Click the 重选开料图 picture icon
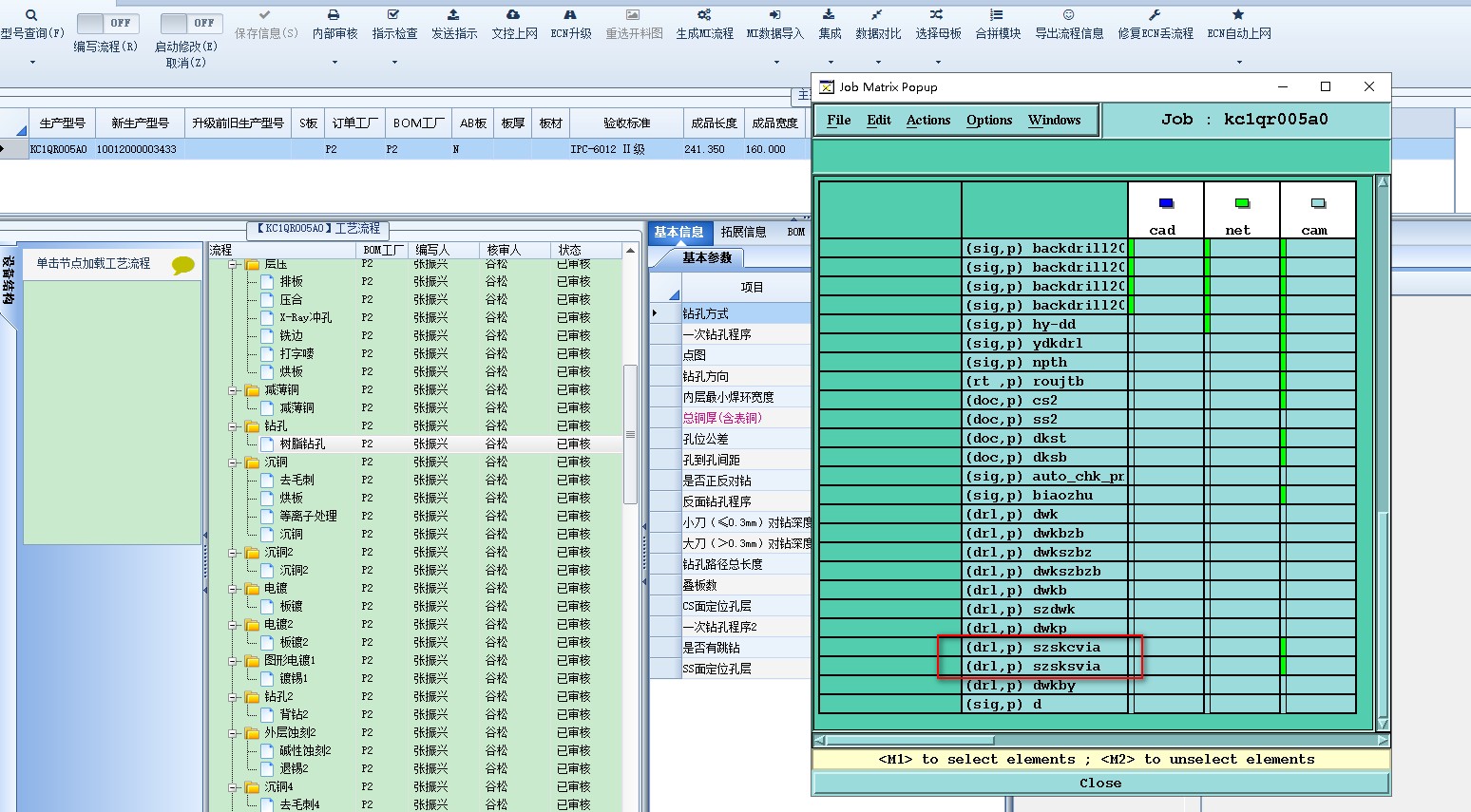 click(633, 15)
